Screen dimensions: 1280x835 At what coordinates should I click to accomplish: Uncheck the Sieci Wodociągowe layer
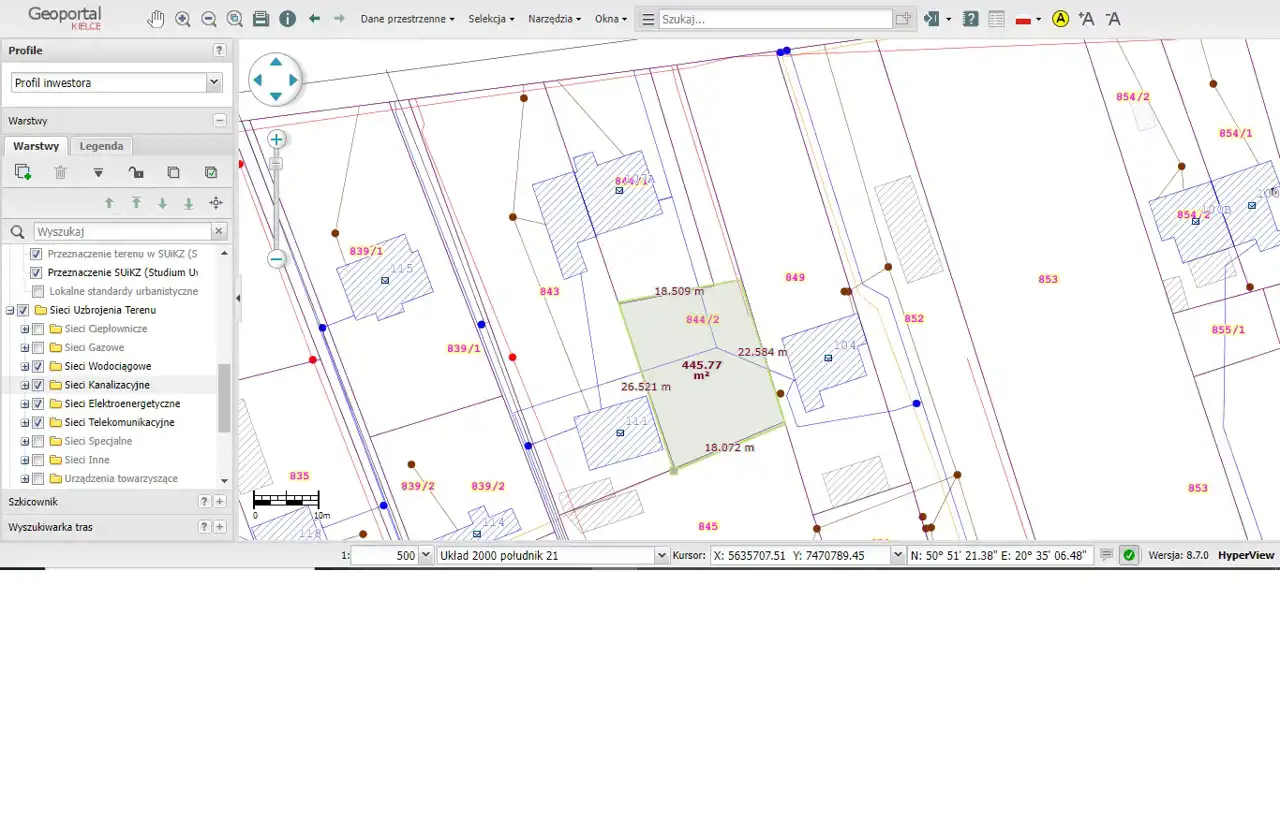click(x=38, y=367)
